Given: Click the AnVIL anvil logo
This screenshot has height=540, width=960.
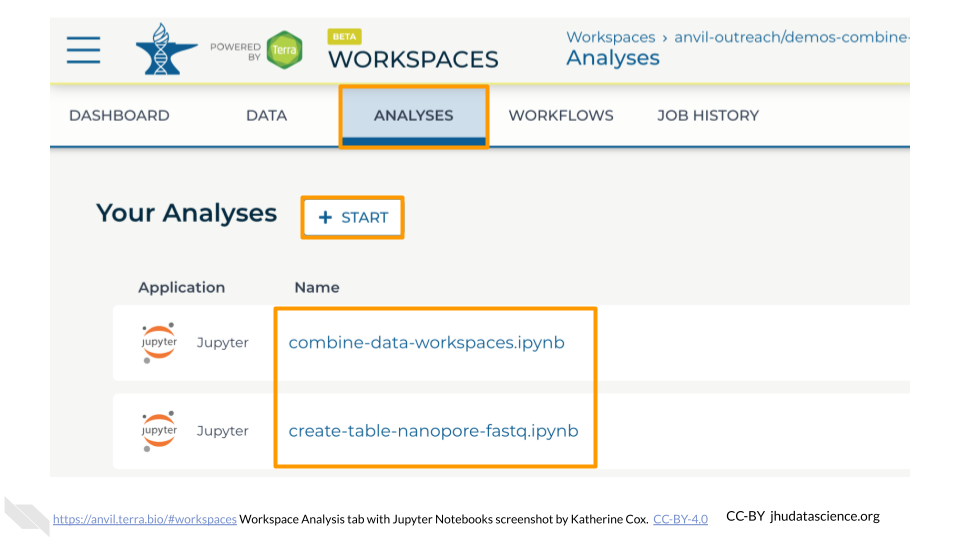Looking at the screenshot, I should point(166,49).
